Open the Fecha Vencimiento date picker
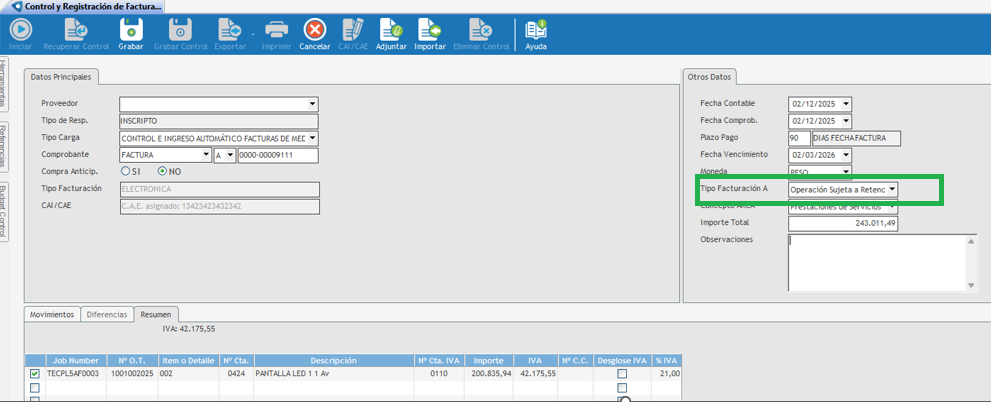 [x=846, y=155]
